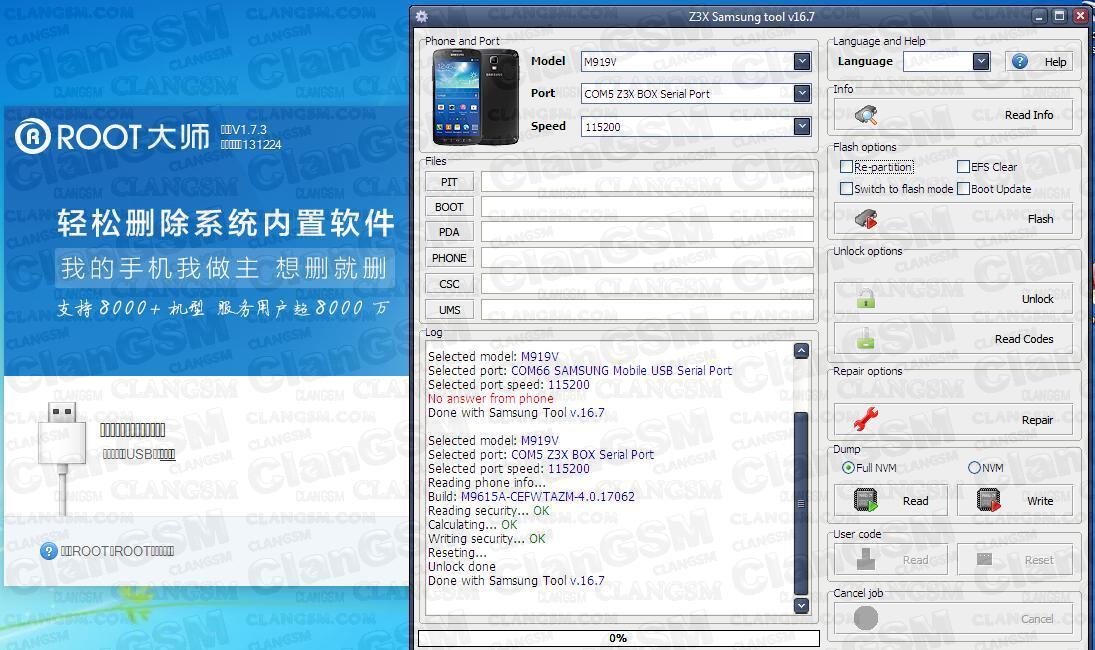Click the BOOT file path field
The width and height of the screenshot is (1095, 650).
tap(647, 207)
